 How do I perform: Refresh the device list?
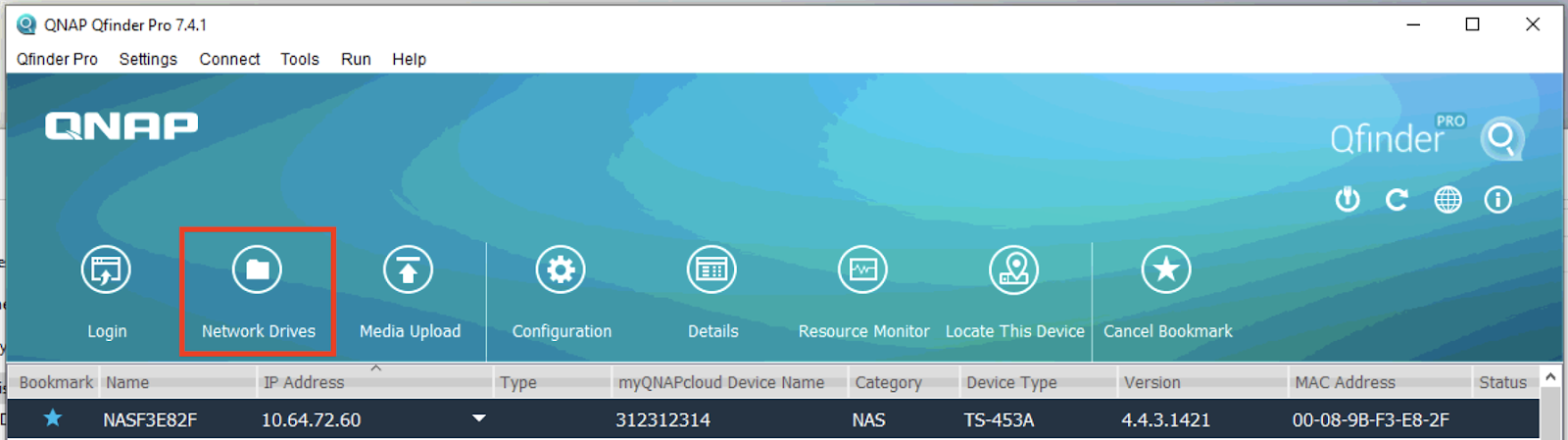1396,200
